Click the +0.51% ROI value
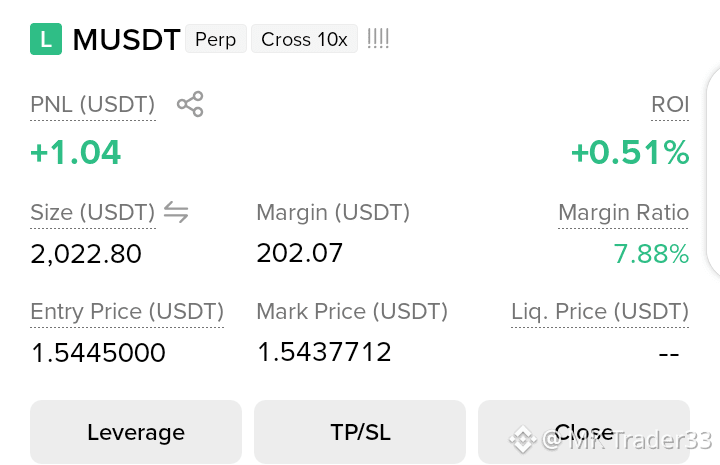Image resolution: width=720 pixels, height=465 pixels. click(630, 152)
